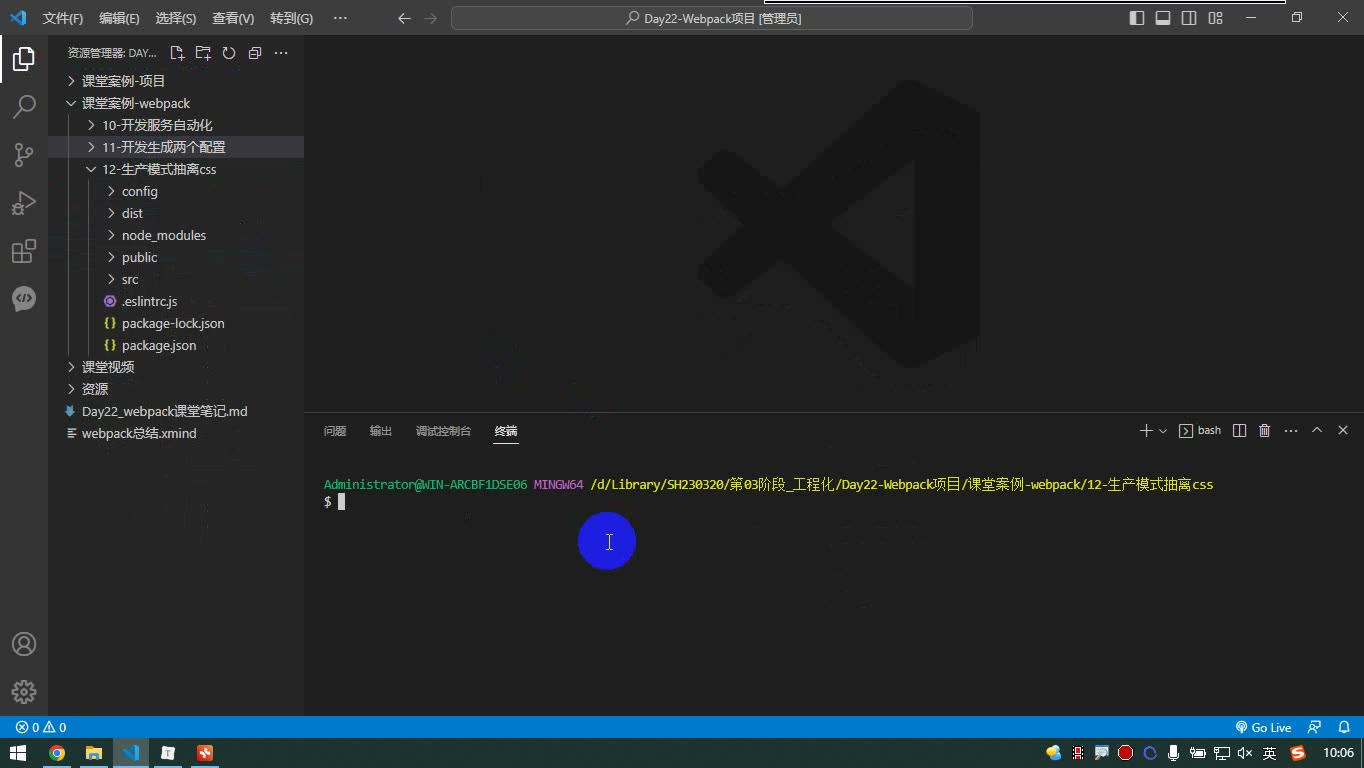Open the 文件(F) menu
This screenshot has height=768, width=1364.
click(x=63, y=18)
